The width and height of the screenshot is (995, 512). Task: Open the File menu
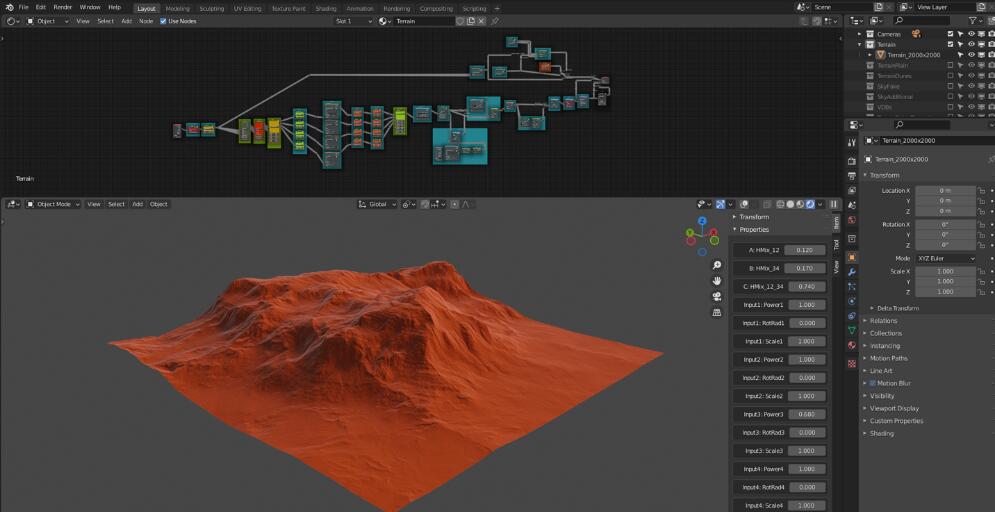23,7
